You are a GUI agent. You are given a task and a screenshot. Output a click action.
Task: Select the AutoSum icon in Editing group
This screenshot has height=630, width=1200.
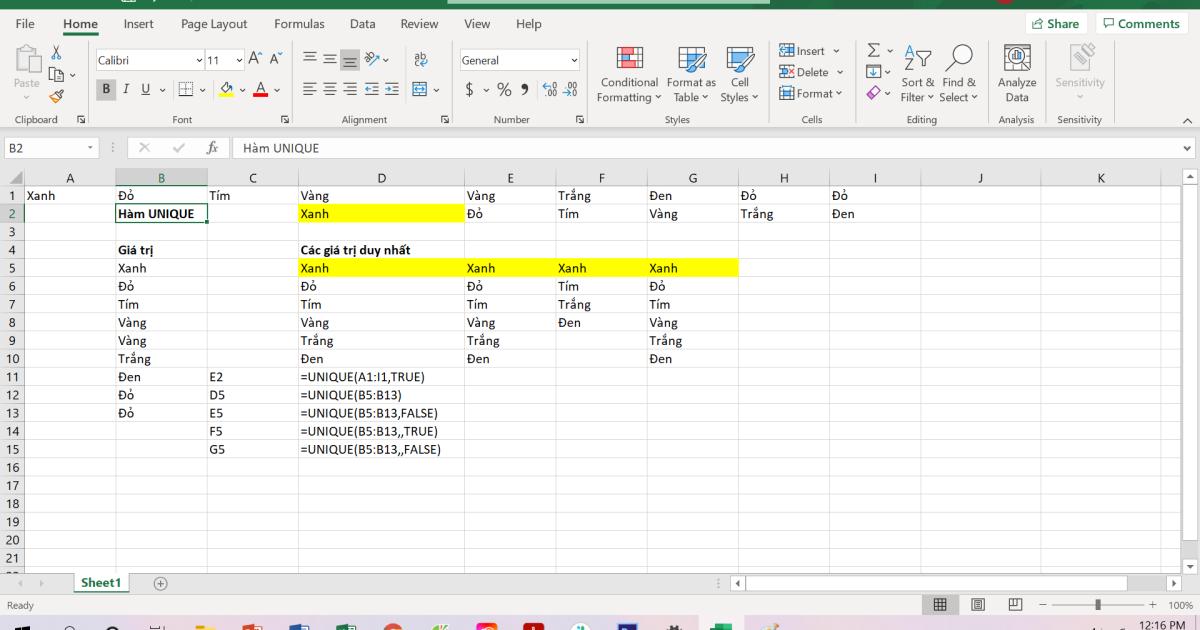872,50
